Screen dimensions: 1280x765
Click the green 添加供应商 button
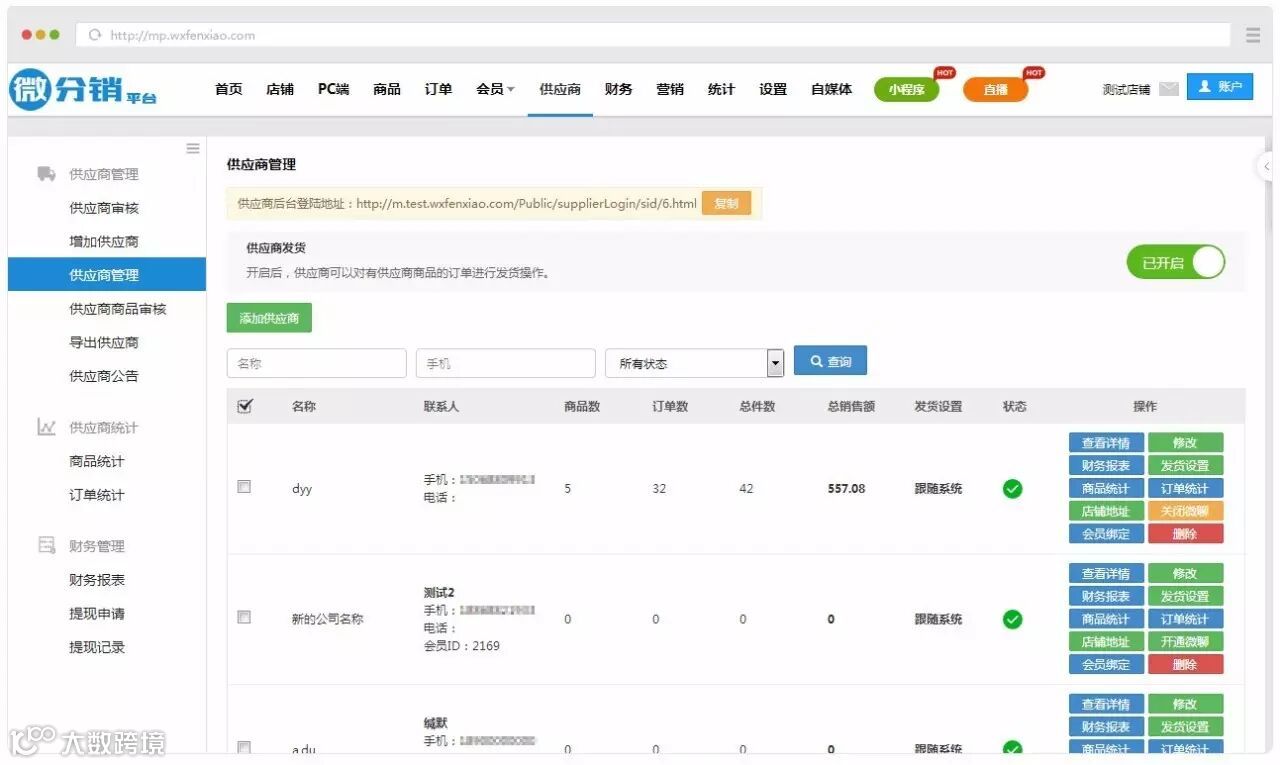pyautogui.click(x=269, y=318)
